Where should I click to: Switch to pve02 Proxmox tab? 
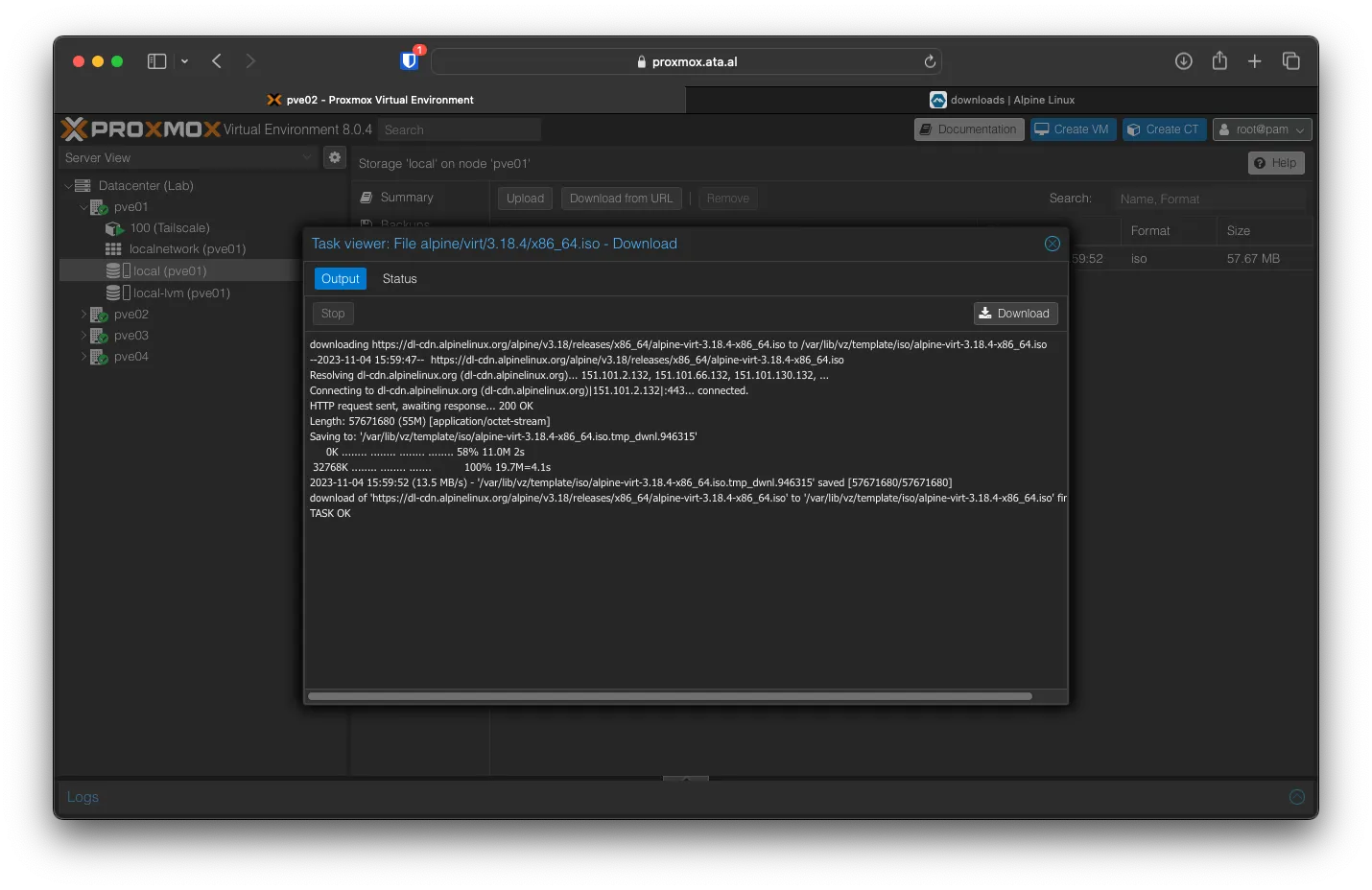(x=370, y=100)
